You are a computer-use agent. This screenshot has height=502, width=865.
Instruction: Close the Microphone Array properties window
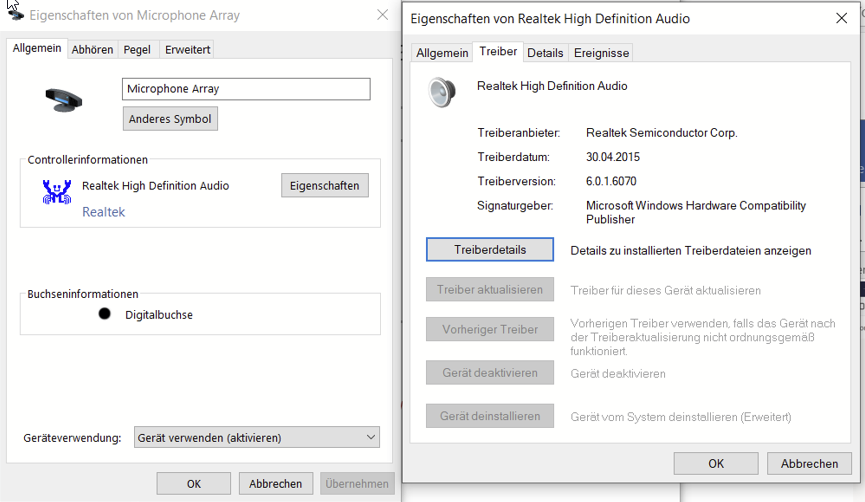pos(382,15)
